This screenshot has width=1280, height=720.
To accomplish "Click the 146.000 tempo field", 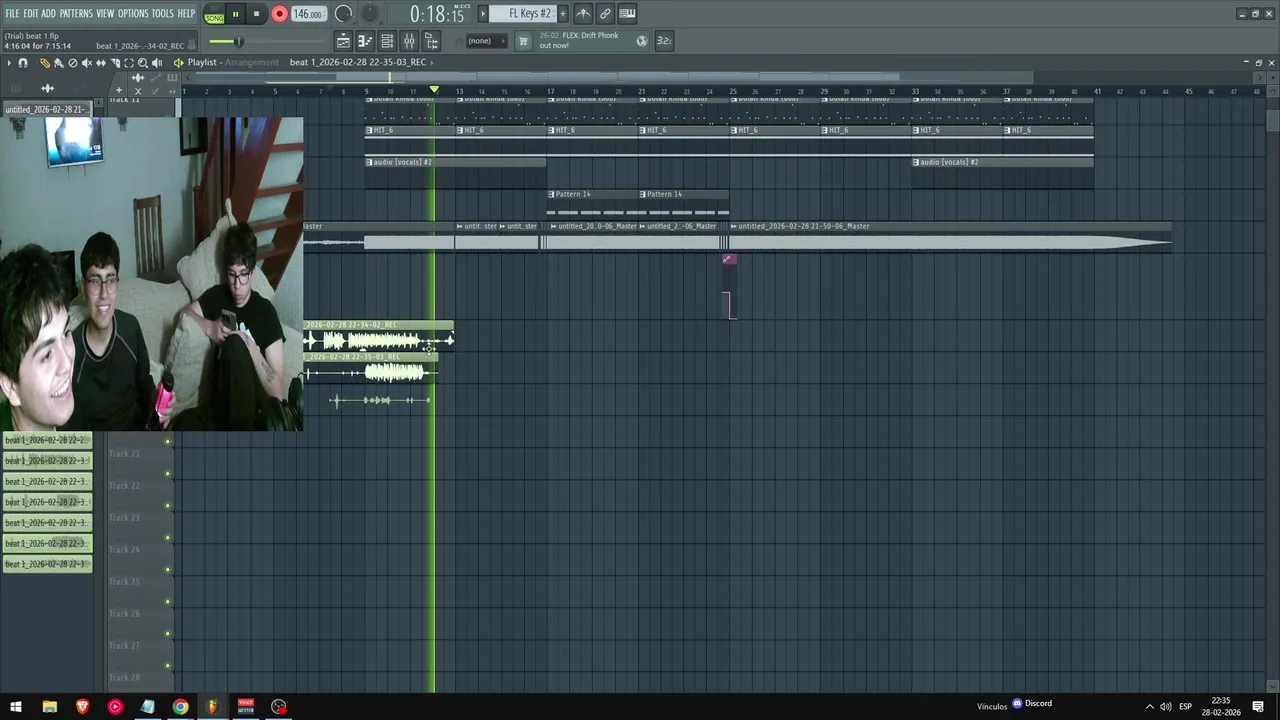I will [308, 14].
